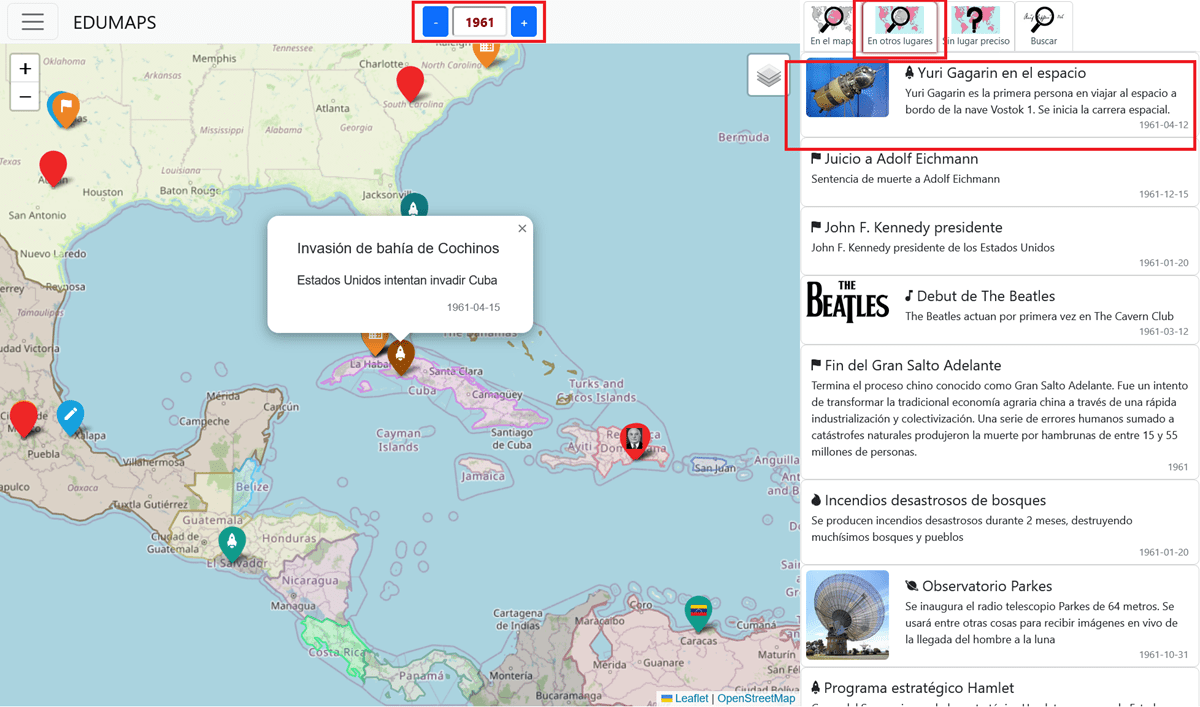Click the brown rocket marker on Cuba

click(x=401, y=353)
